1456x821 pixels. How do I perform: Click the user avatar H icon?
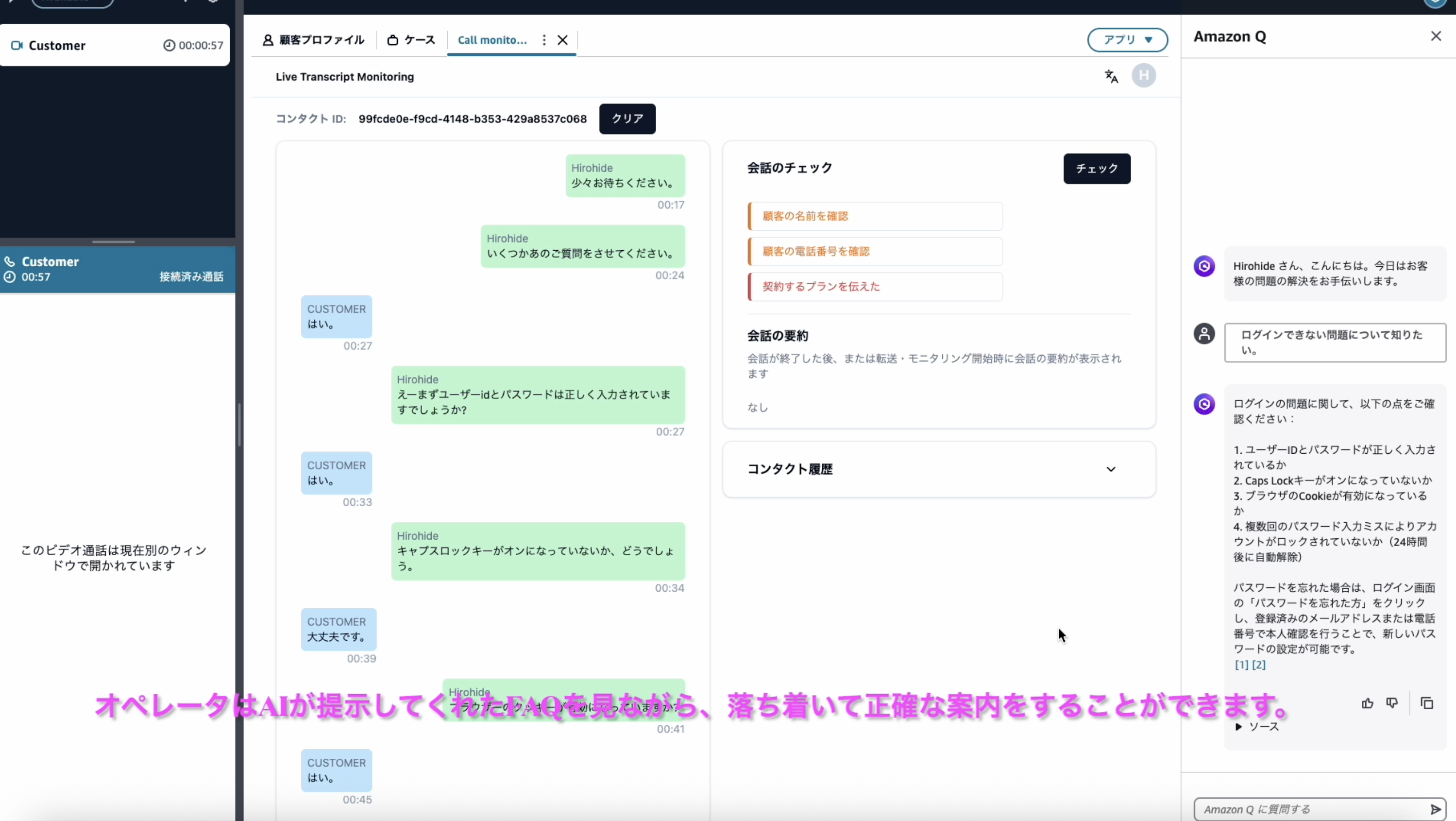click(1143, 76)
